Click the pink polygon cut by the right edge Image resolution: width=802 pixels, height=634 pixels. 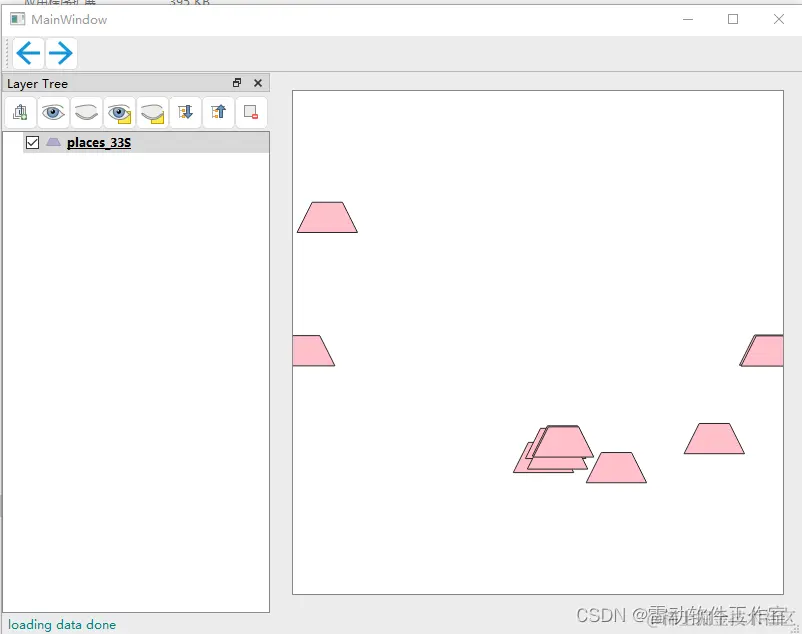click(x=762, y=351)
